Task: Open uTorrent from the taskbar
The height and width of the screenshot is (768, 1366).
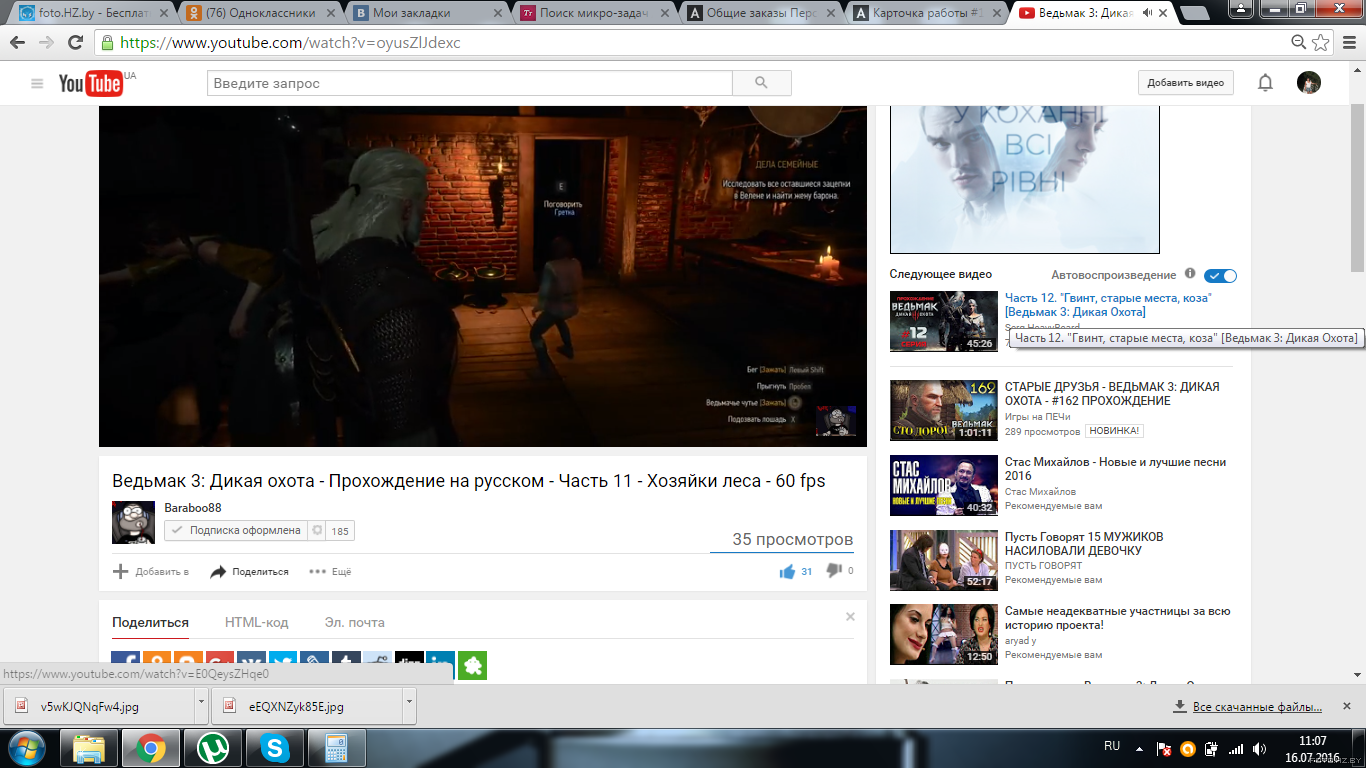Action: [x=212, y=748]
